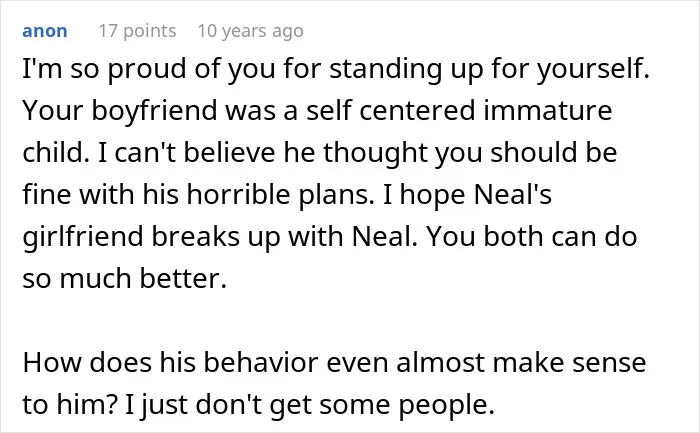This screenshot has width=700, height=433.
Task: Click the word "yourself" in first line
Action: (590, 69)
